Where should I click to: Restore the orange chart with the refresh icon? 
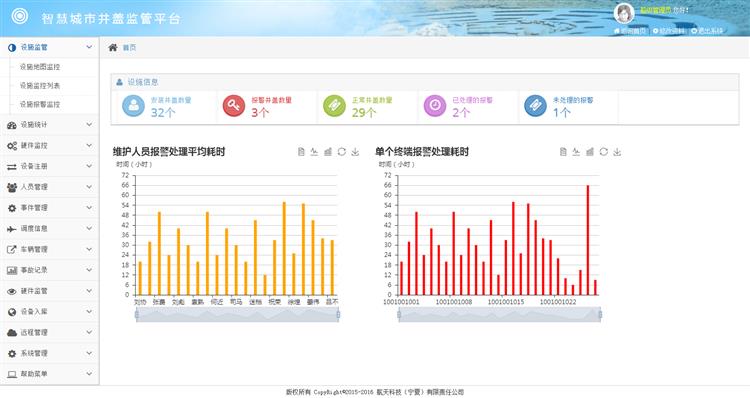(342, 152)
